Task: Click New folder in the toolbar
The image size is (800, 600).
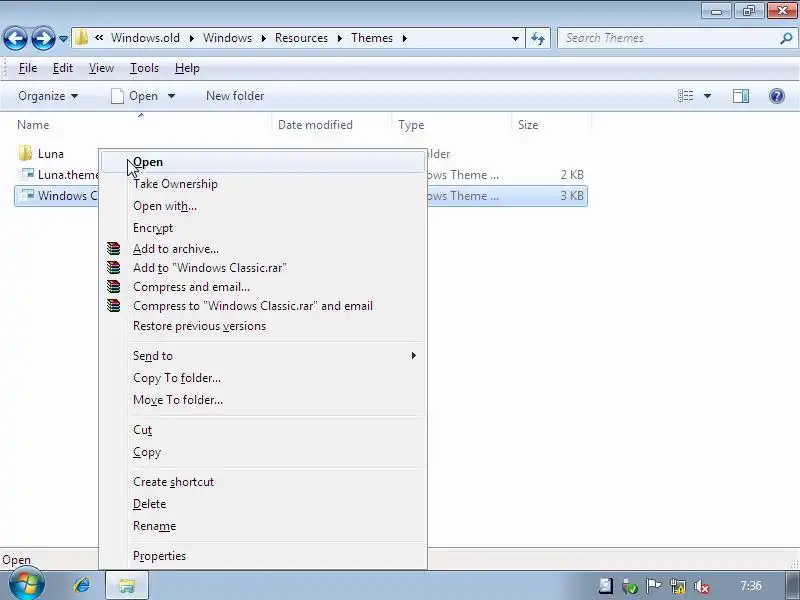Action: [x=235, y=96]
